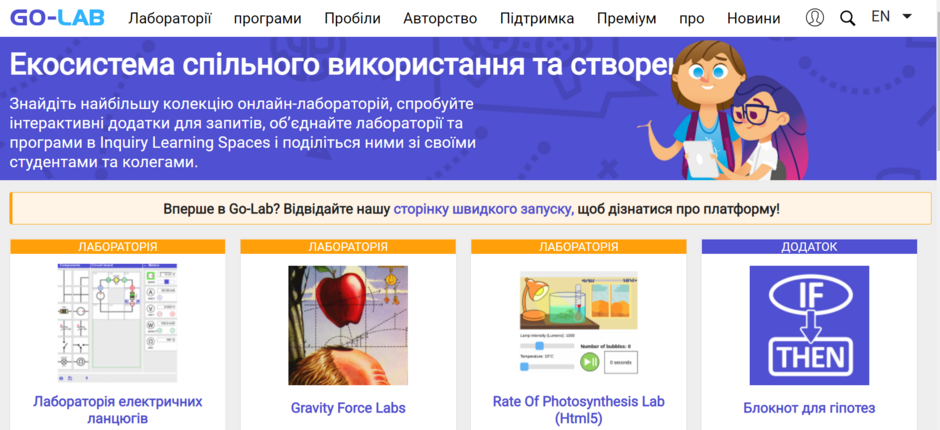Image resolution: width=940 pixels, height=430 pixels.
Task: Open Gravity Force Labs link
Action: pos(348,408)
